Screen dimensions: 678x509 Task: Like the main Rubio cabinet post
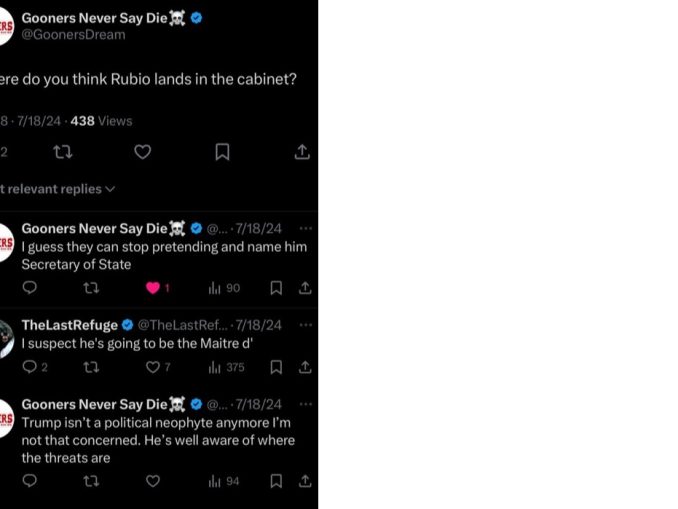(x=142, y=152)
